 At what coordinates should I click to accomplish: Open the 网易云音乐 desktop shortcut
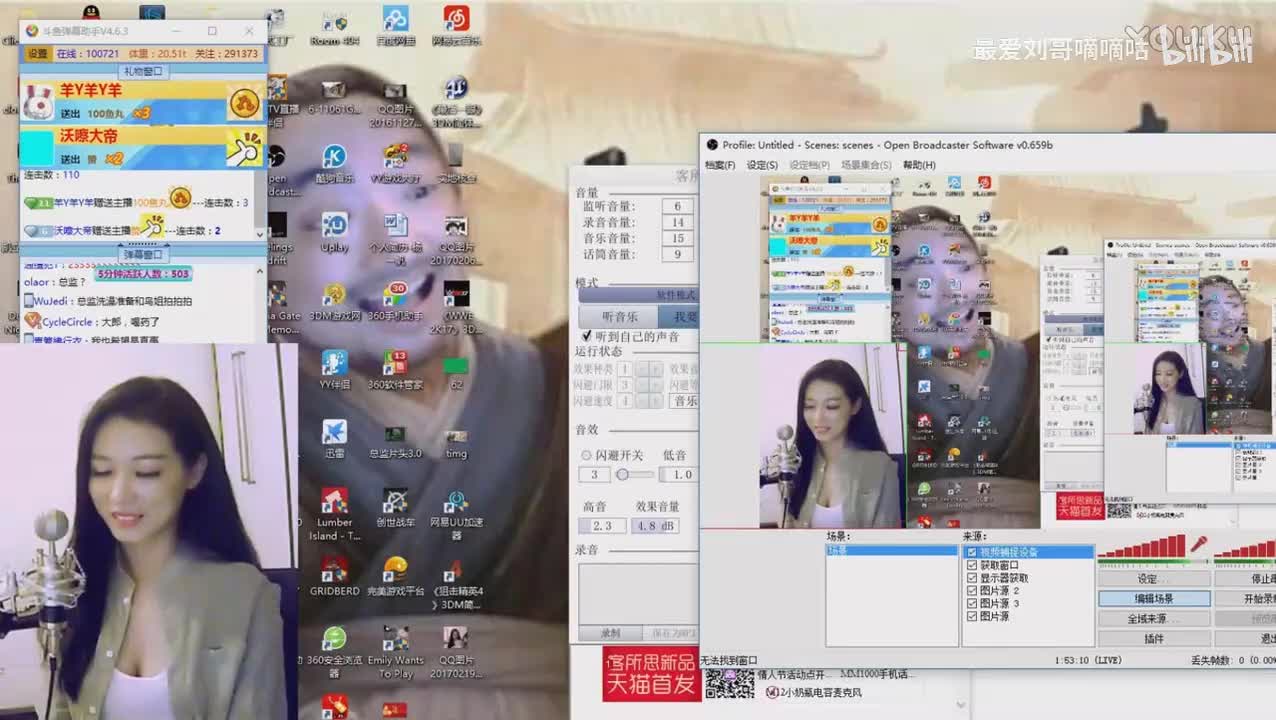(x=457, y=26)
